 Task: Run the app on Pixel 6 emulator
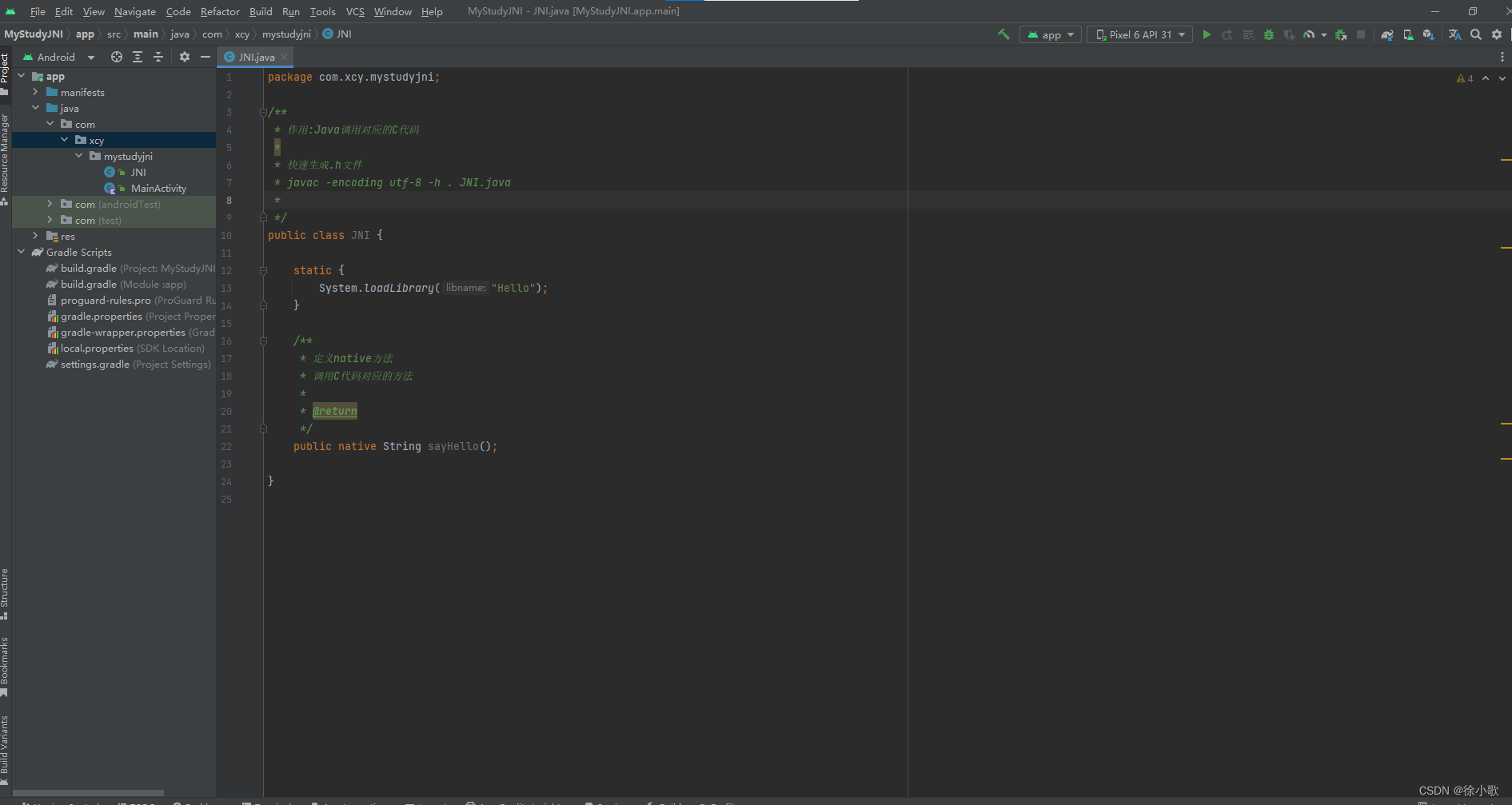click(1207, 34)
